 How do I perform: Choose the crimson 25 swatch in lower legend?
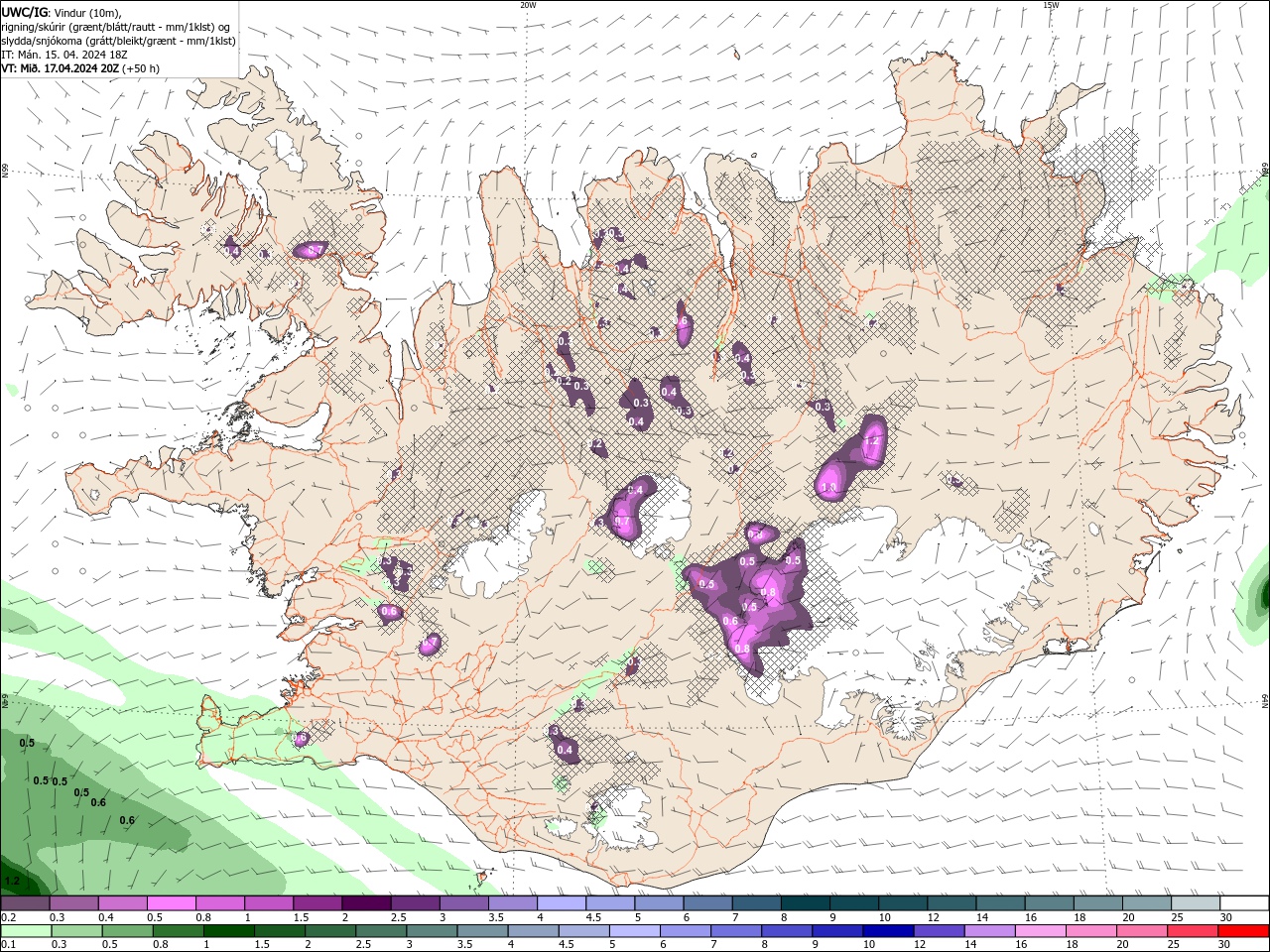(1193, 931)
